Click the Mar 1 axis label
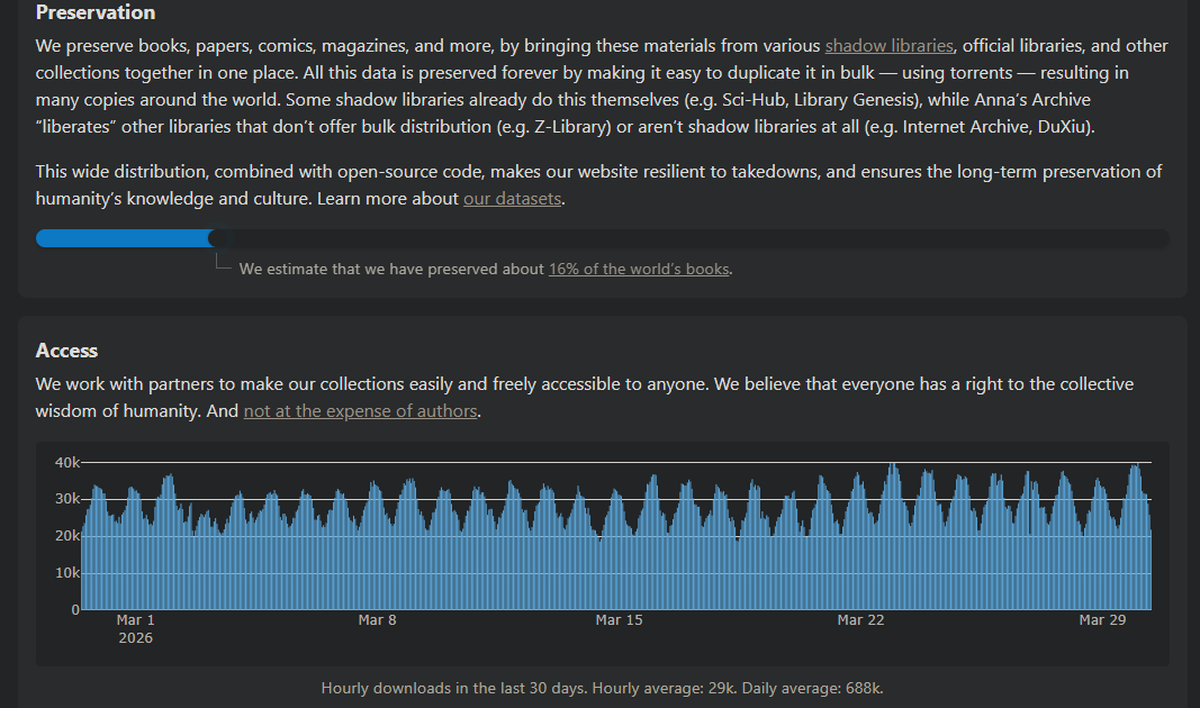Viewport: 1200px width, 708px height. (x=135, y=619)
